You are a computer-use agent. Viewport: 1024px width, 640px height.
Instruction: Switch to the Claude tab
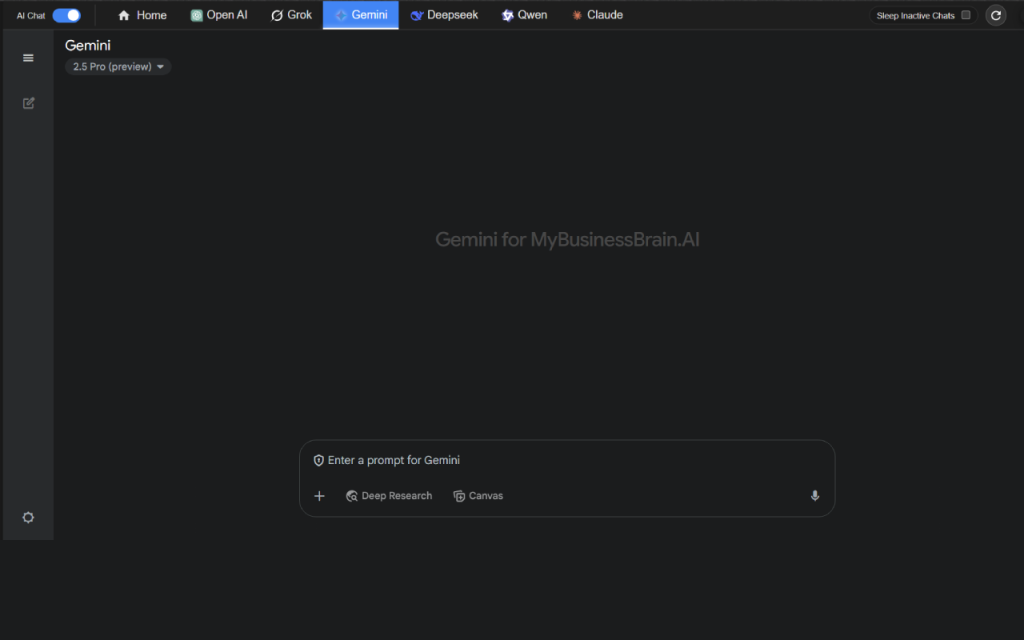coord(597,15)
